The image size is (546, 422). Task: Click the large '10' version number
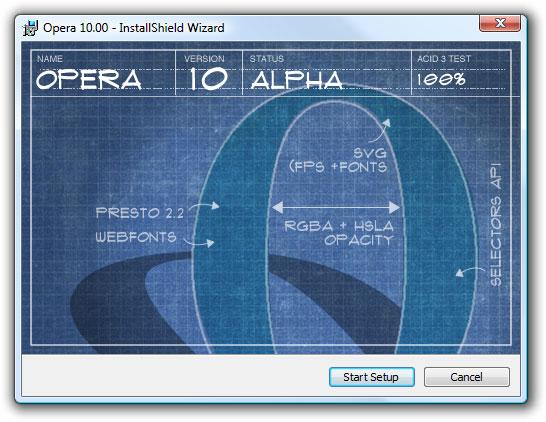click(x=208, y=79)
